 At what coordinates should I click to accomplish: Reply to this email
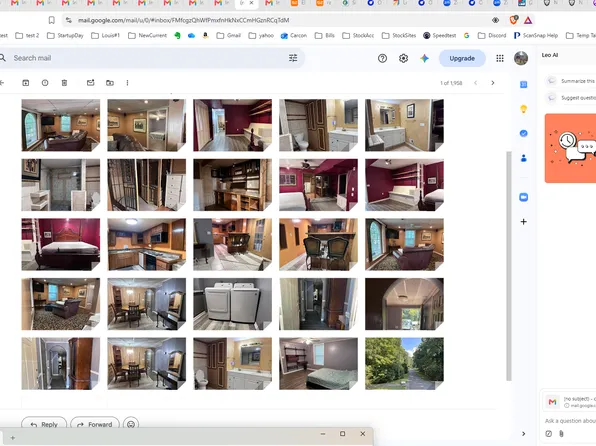tap(44, 424)
